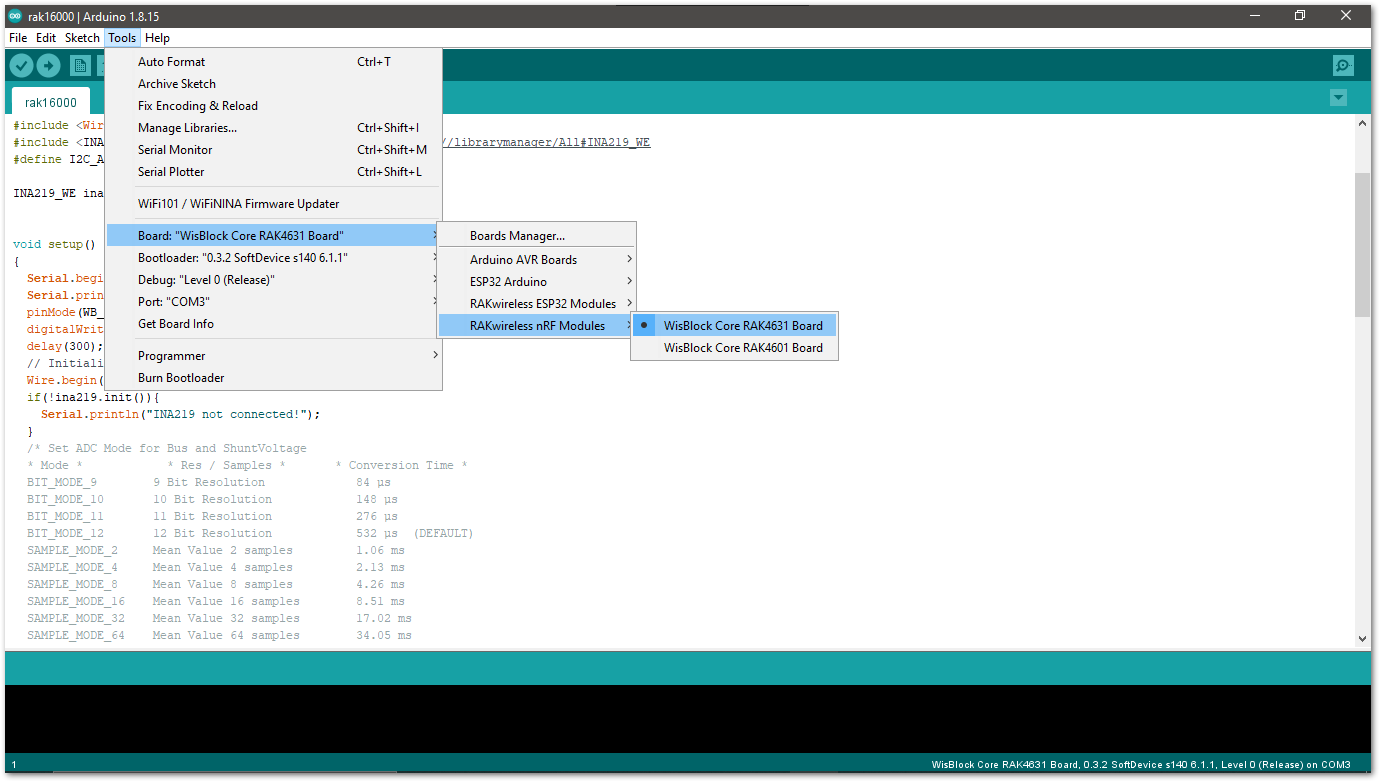Click line number 1 in status bar
The height and width of the screenshot is (782, 1380).
point(14,764)
